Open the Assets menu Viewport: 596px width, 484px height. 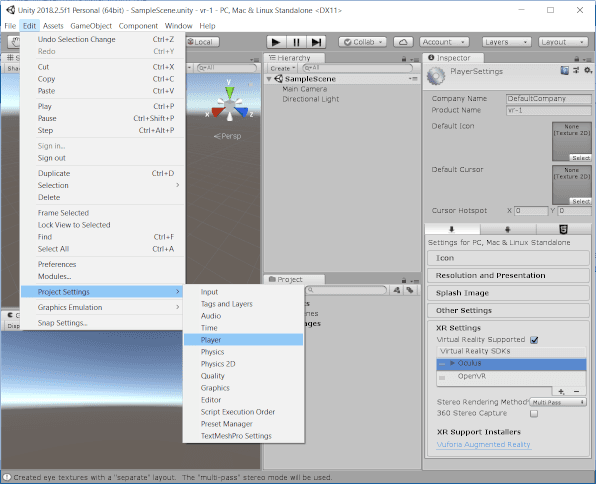click(53, 26)
